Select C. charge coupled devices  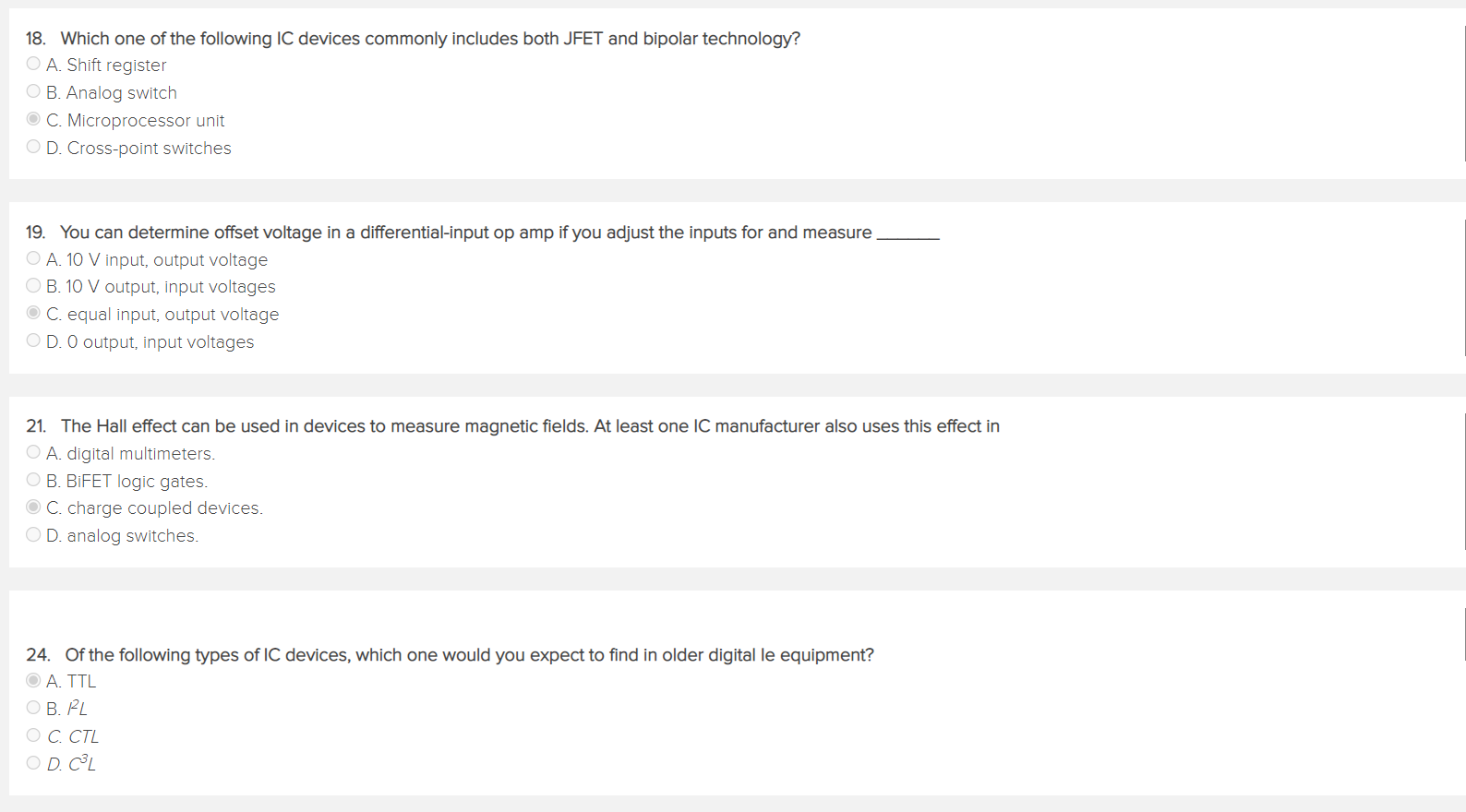(33, 507)
